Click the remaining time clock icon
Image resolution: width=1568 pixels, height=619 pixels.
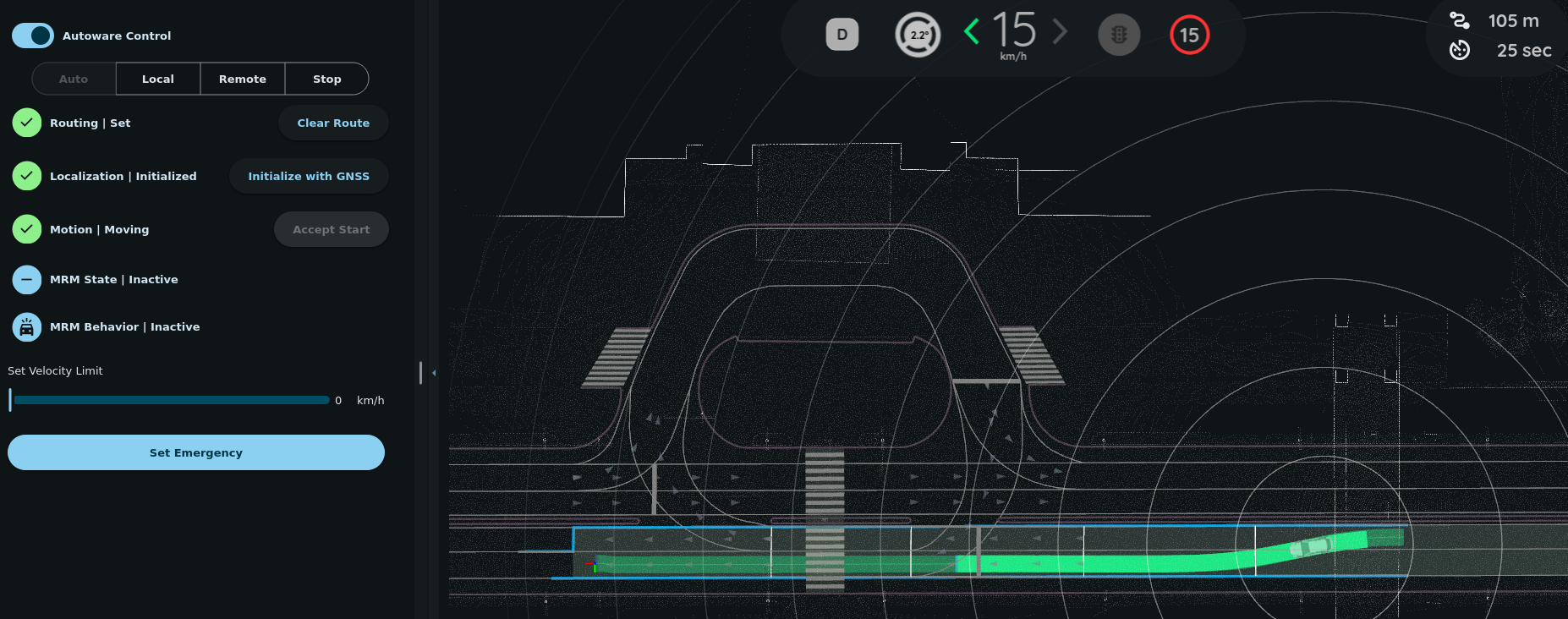(x=1459, y=51)
